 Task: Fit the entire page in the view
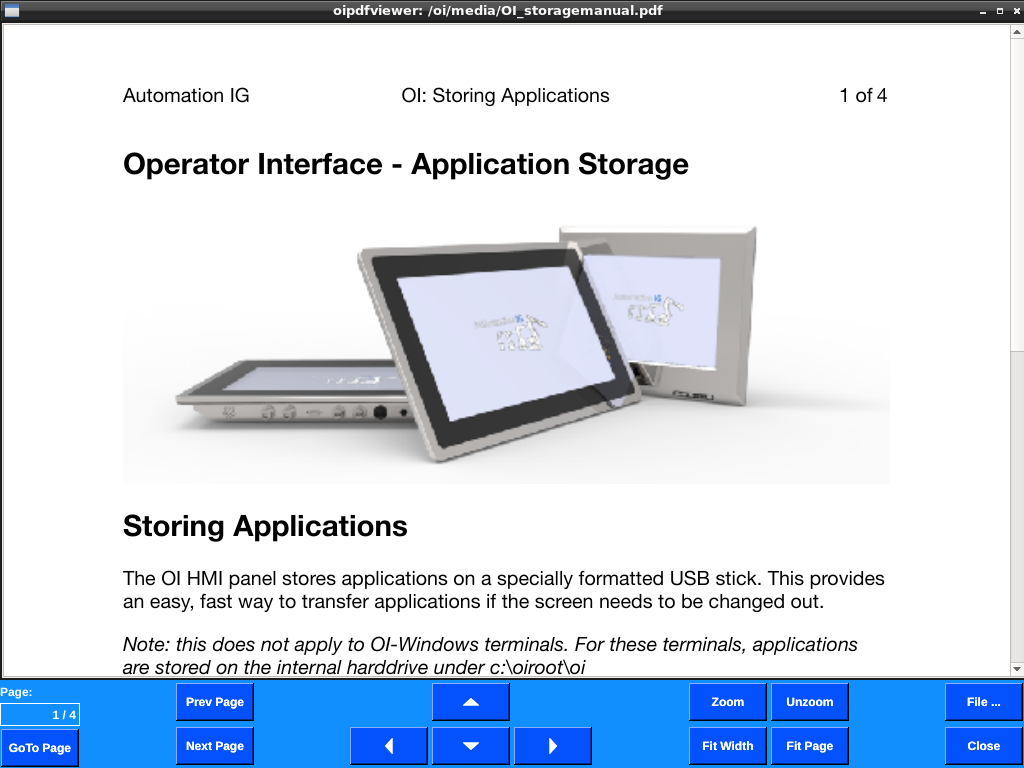coord(809,746)
